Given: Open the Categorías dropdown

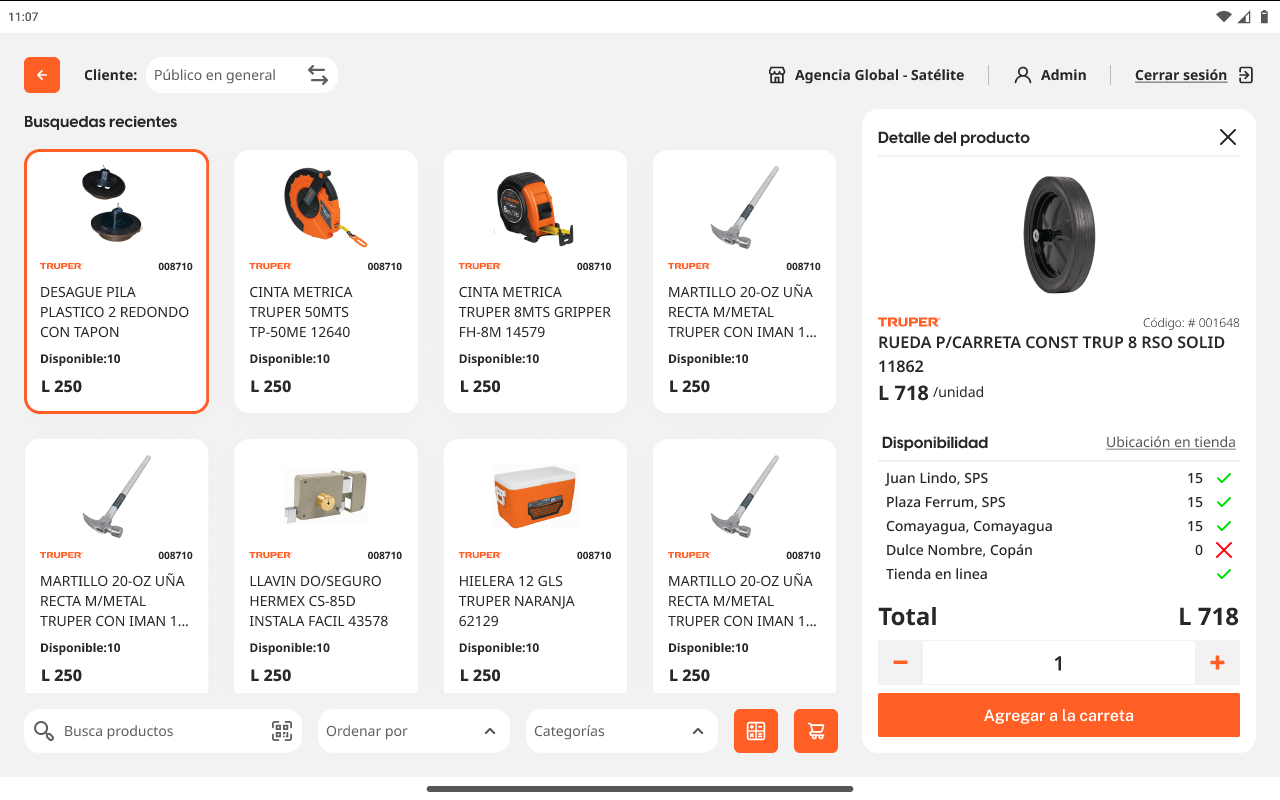Looking at the screenshot, I should tap(621, 731).
